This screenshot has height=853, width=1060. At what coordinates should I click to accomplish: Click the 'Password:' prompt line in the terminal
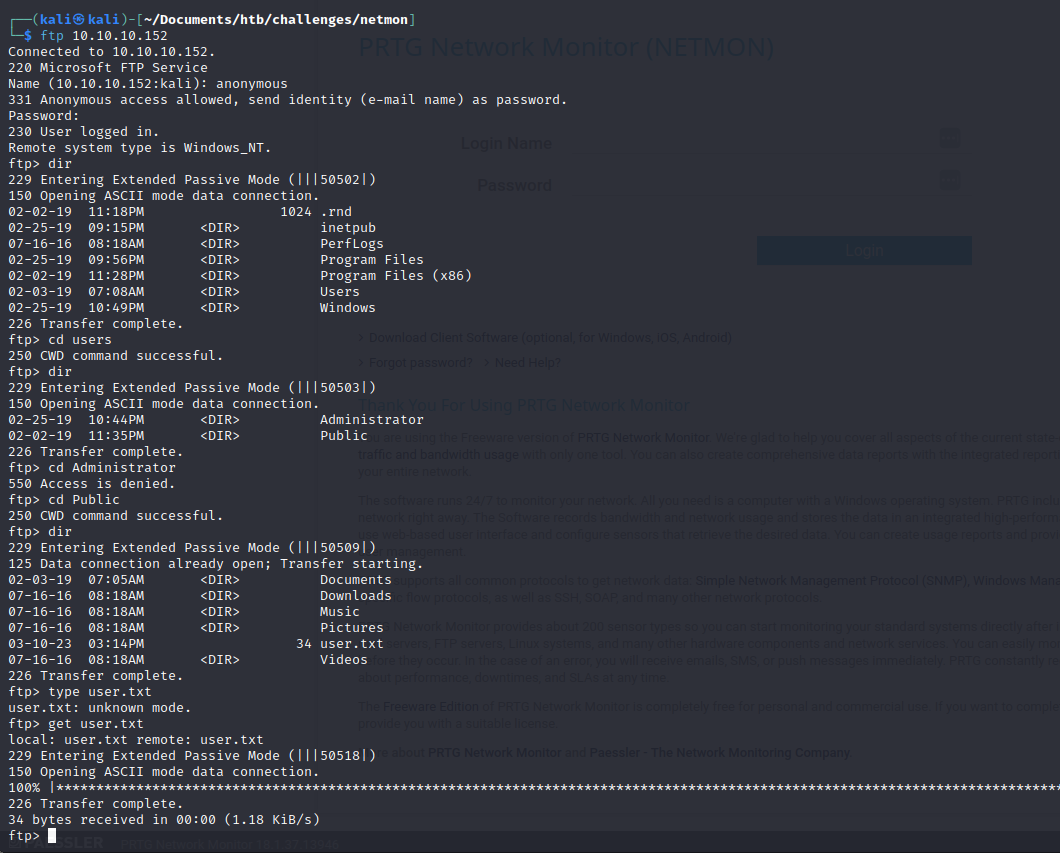(44, 116)
